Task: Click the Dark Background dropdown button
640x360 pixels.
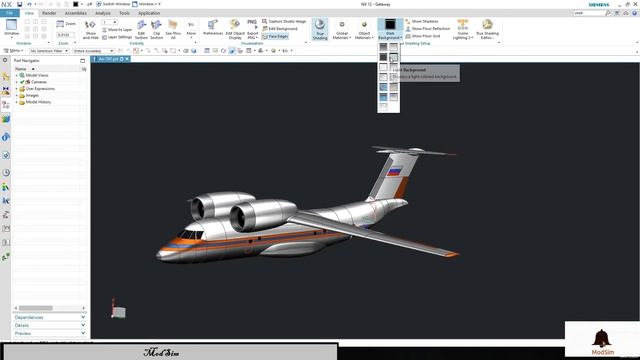Action: pos(390,29)
